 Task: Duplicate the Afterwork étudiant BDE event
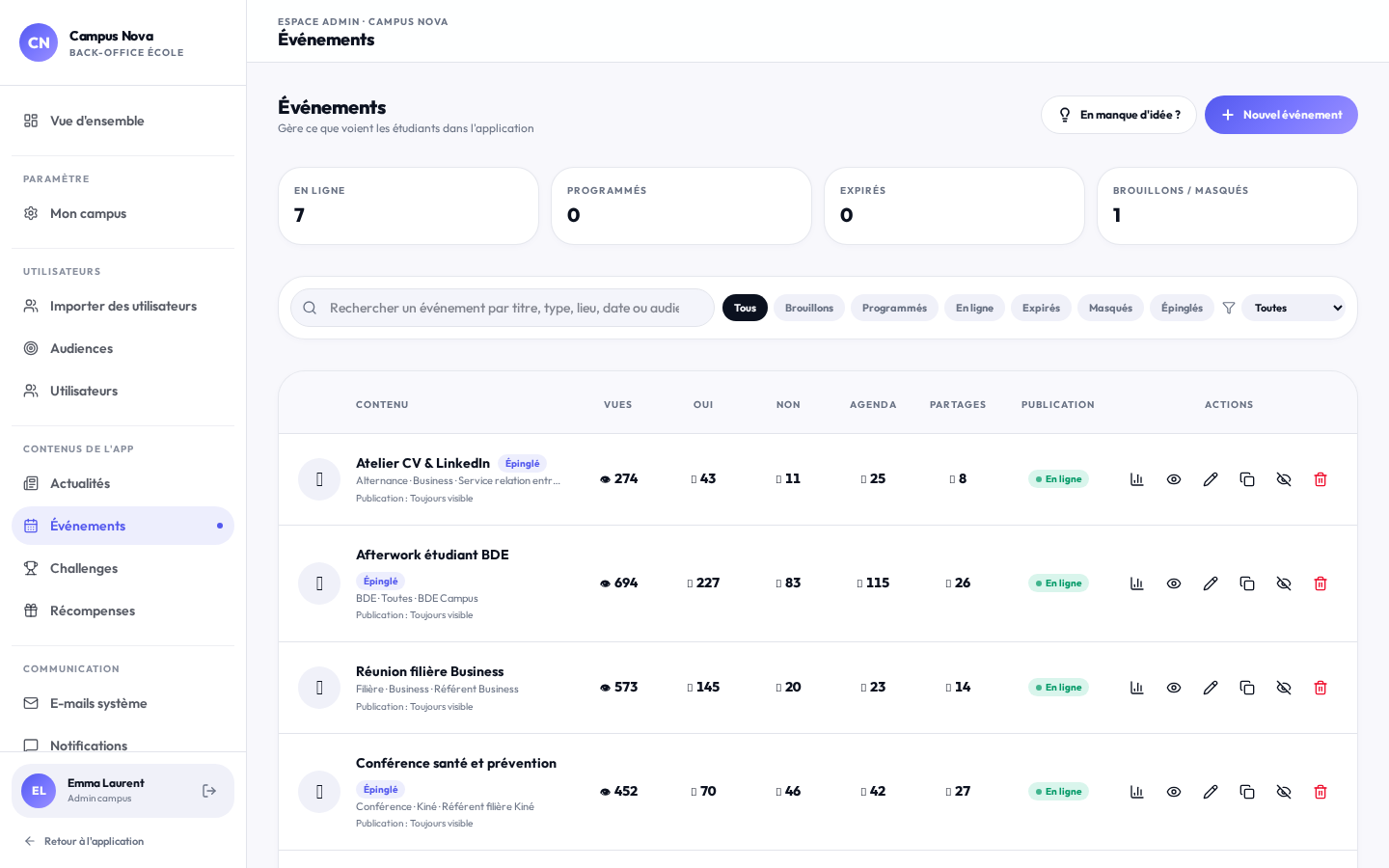[1247, 583]
